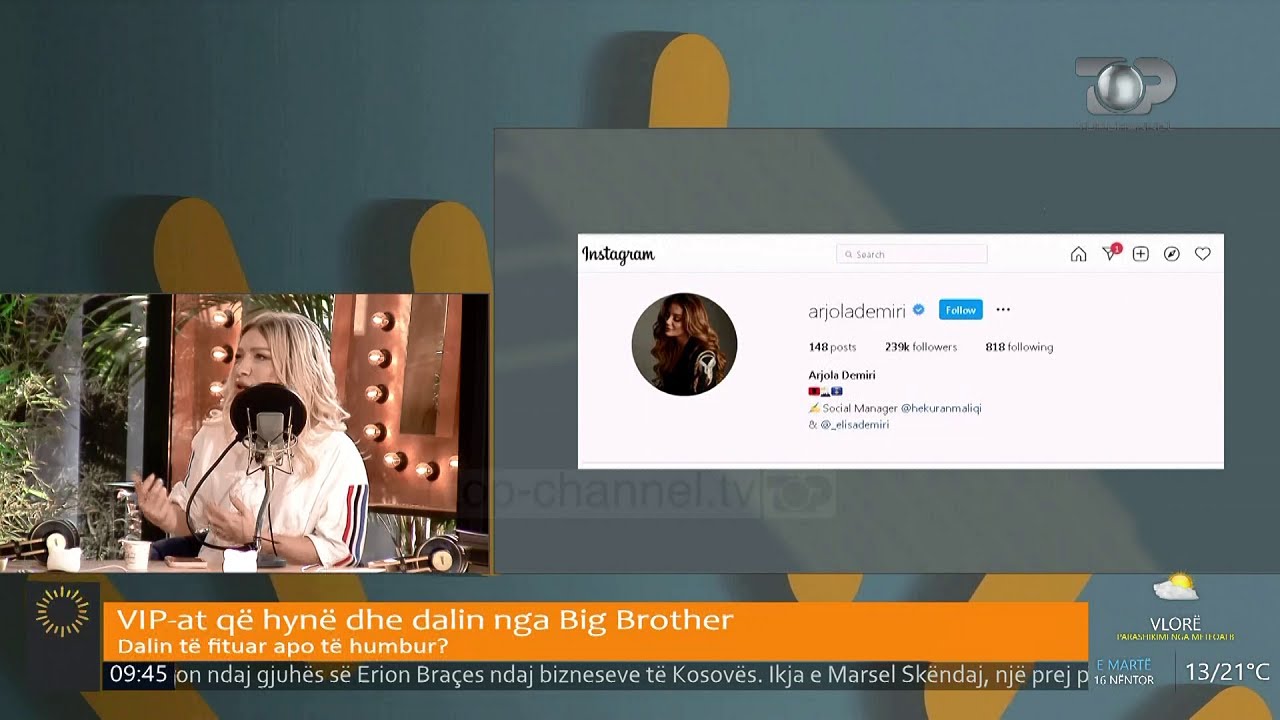Click subtitle 'Dalin të fituar apo të humbur?'
This screenshot has width=1280, height=720.
282,646
